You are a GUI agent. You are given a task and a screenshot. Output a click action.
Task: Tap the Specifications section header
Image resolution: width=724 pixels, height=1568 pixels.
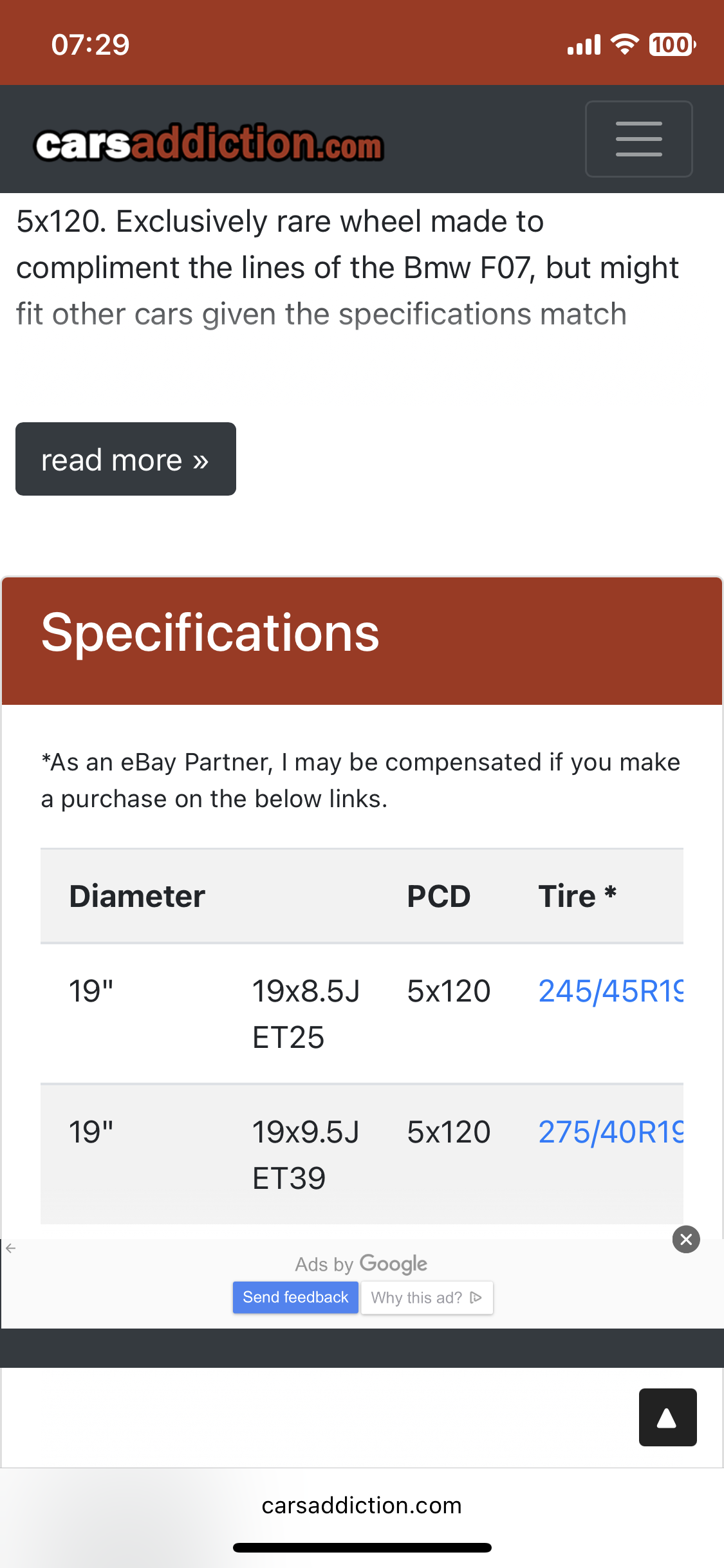point(362,640)
